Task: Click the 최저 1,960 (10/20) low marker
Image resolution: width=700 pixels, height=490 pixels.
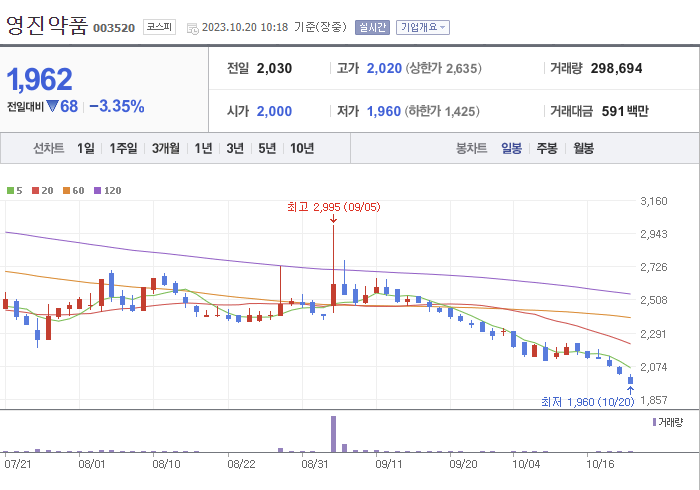Action: [588, 402]
